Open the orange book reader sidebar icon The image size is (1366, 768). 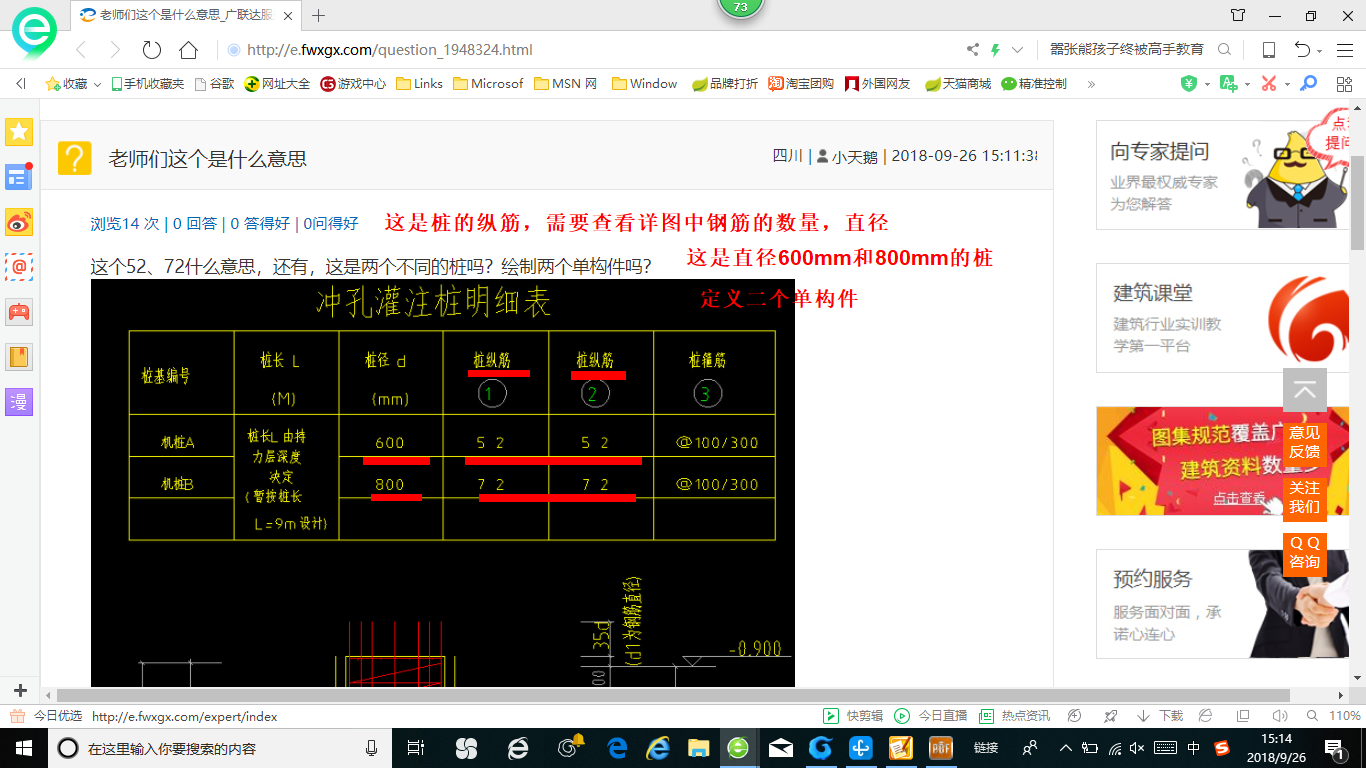[19, 356]
